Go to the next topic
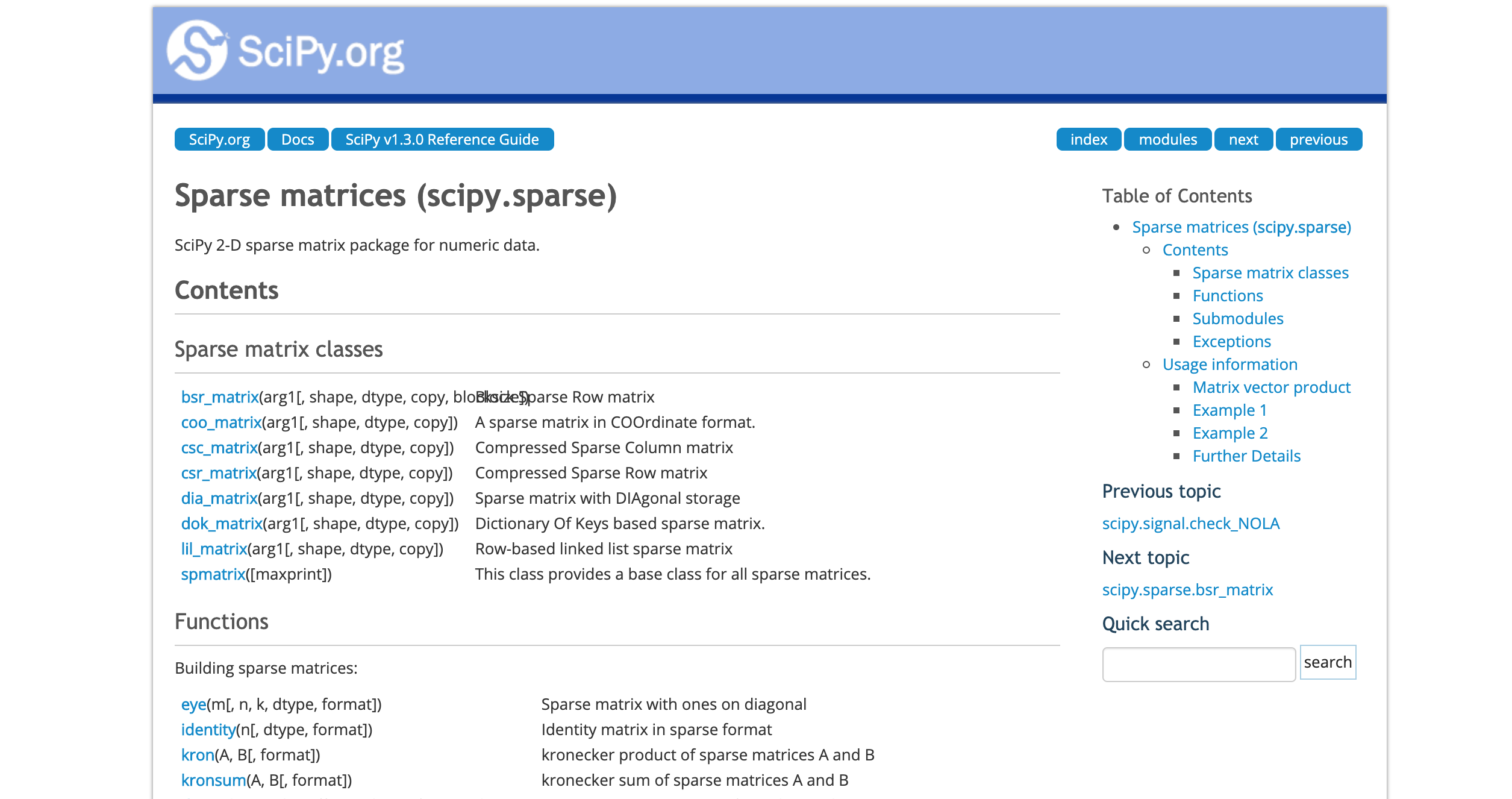 coord(1243,139)
